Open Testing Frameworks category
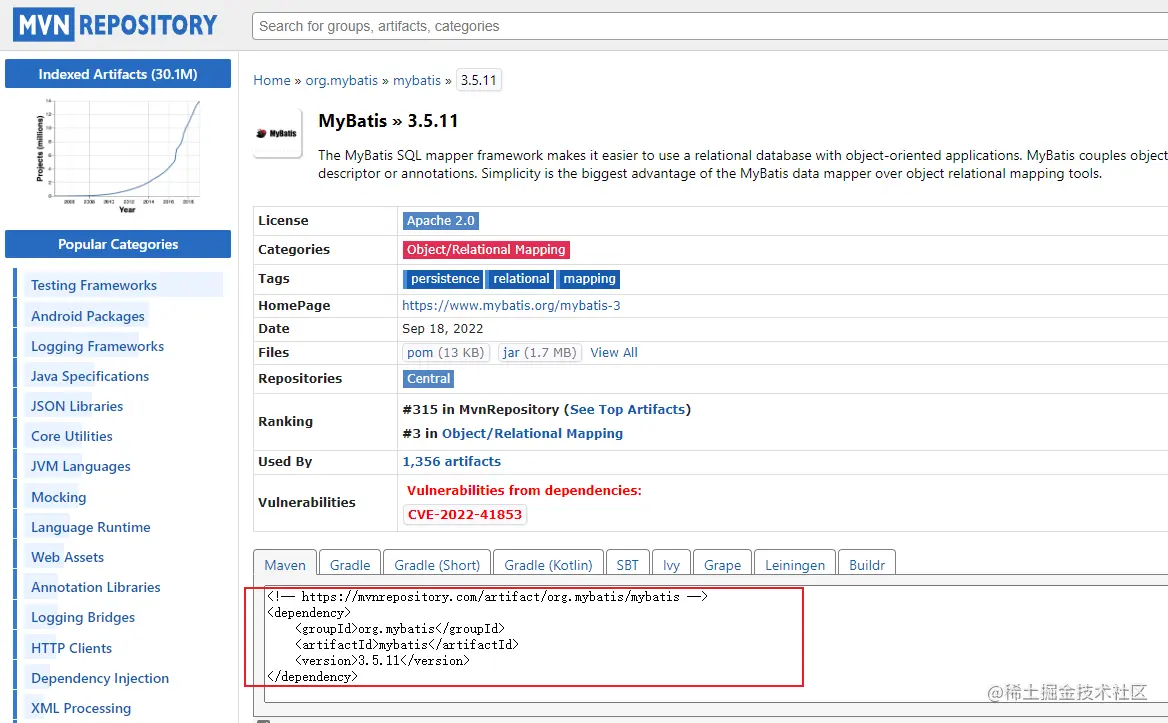This screenshot has width=1168, height=723. (x=94, y=285)
